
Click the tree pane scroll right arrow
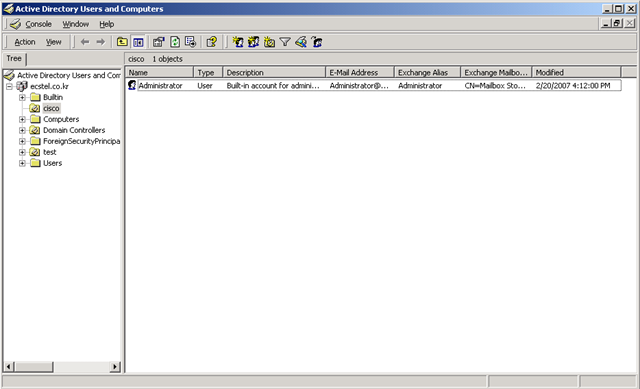click(116, 367)
